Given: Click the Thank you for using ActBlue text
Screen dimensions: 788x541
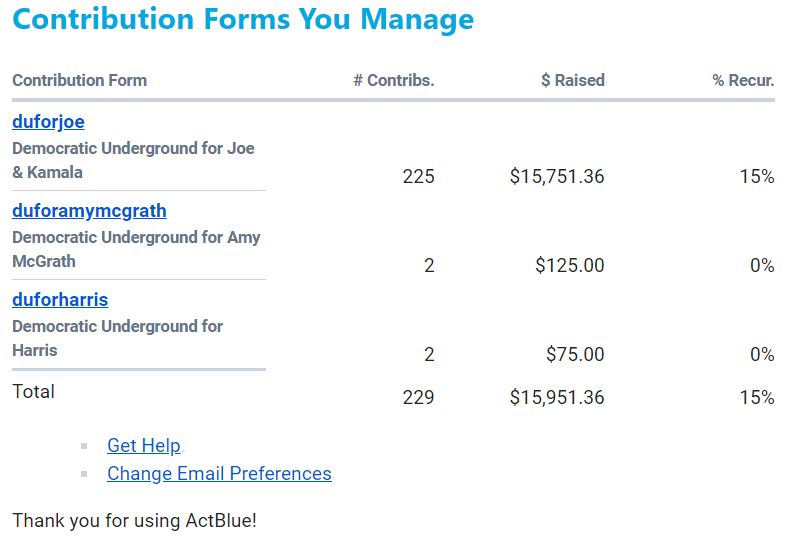Looking at the screenshot, I should (134, 521).
